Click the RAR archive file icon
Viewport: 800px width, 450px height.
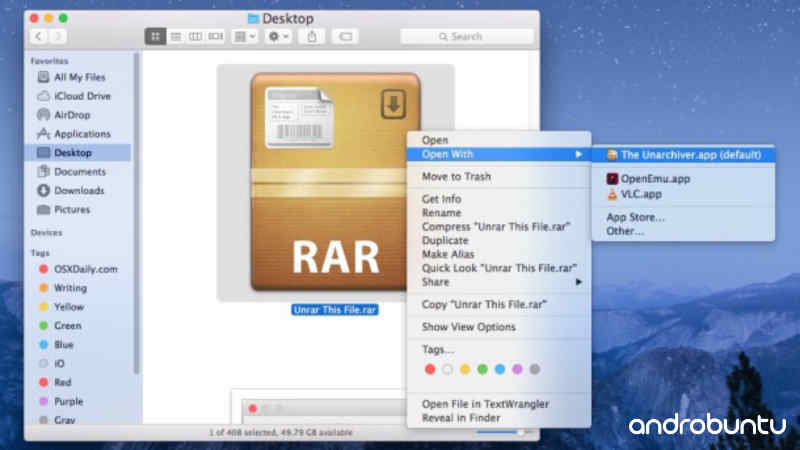(335, 182)
